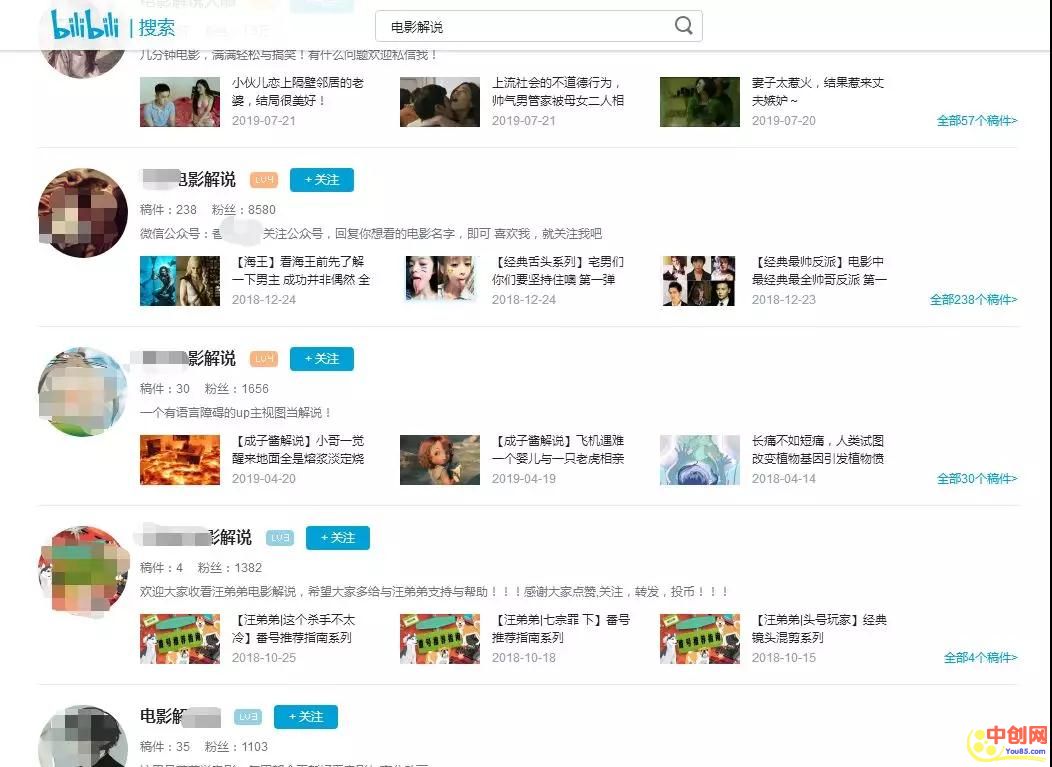Expand all 238 uploads link
Image resolution: width=1052 pixels, height=767 pixels.
(973, 300)
